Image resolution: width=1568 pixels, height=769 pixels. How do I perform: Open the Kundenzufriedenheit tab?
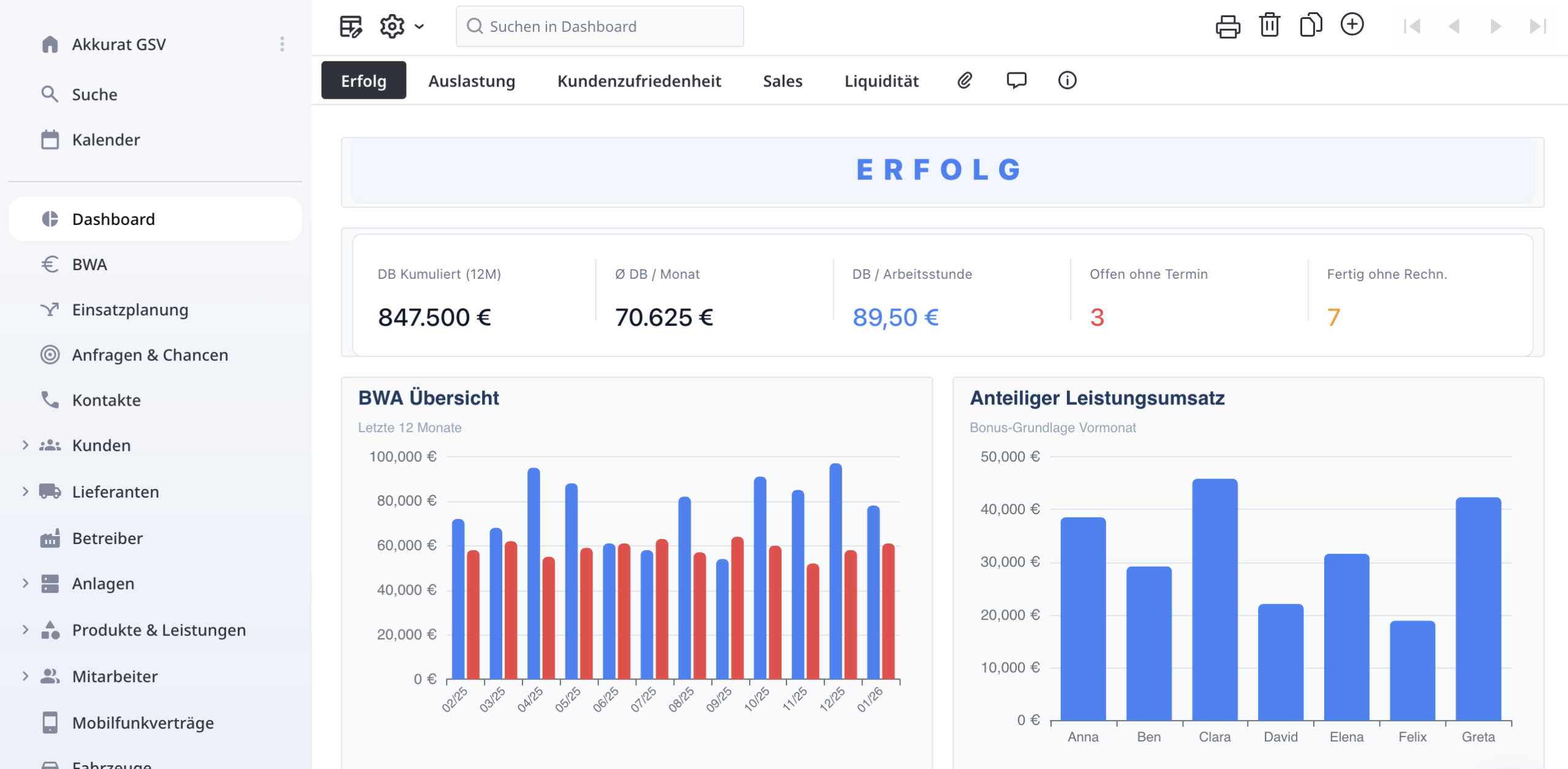click(x=639, y=81)
